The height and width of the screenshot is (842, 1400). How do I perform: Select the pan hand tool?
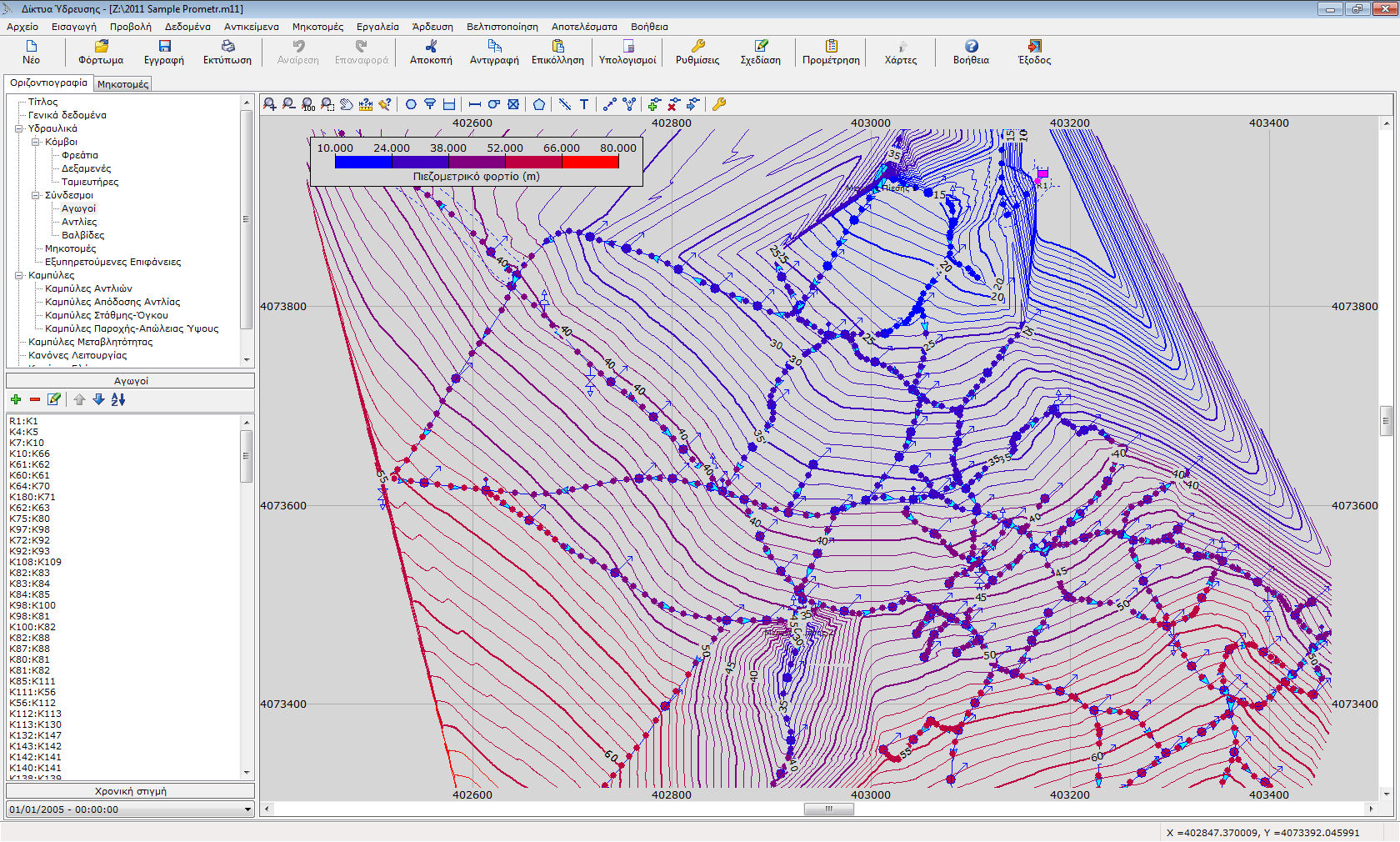pyautogui.click(x=347, y=104)
